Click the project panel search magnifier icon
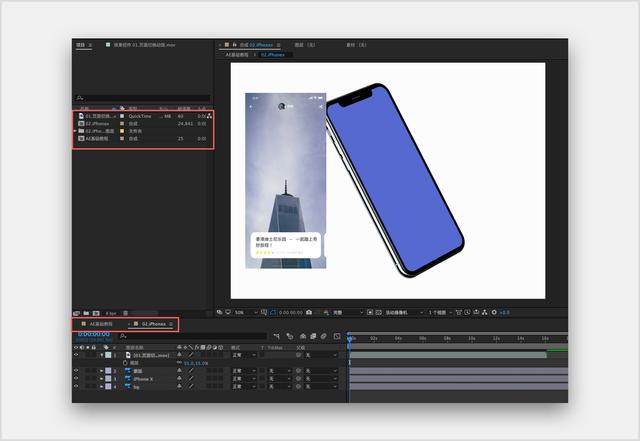The height and width of the screenshot is (441, 640). (x=80, y=98)
